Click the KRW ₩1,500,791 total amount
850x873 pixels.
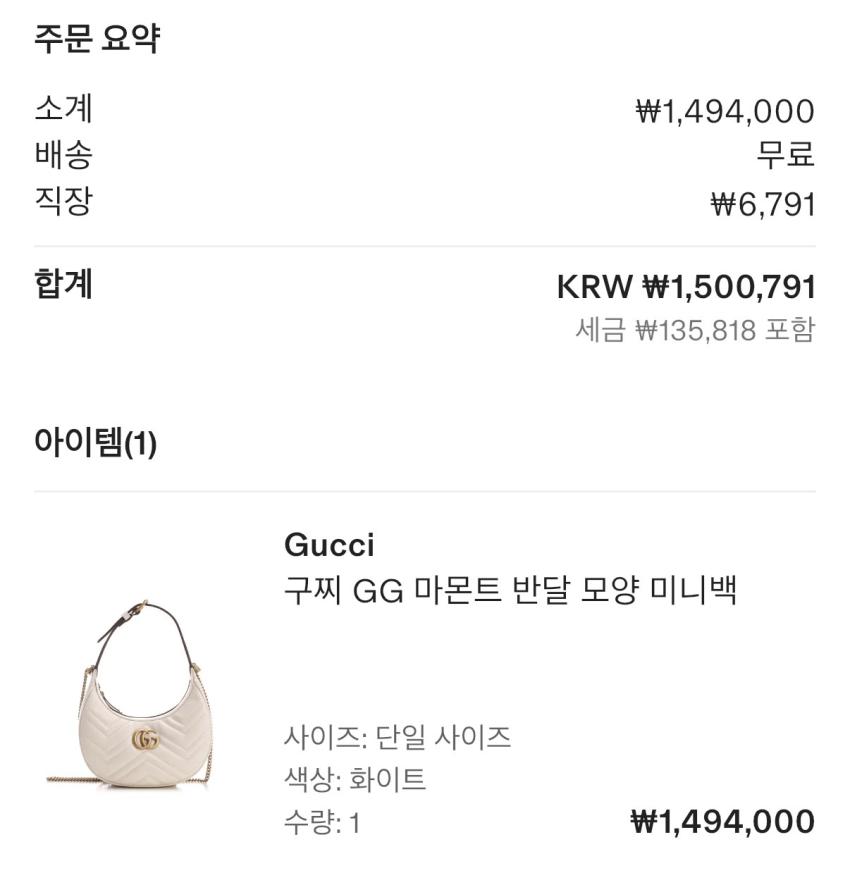coord(686,288)
